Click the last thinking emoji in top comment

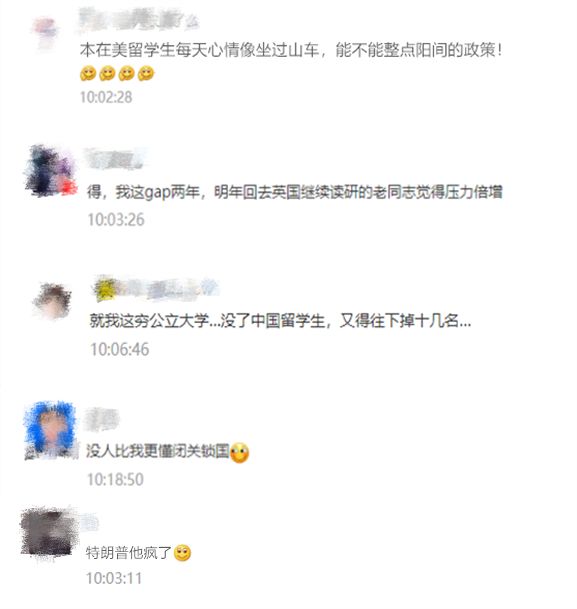146,73
